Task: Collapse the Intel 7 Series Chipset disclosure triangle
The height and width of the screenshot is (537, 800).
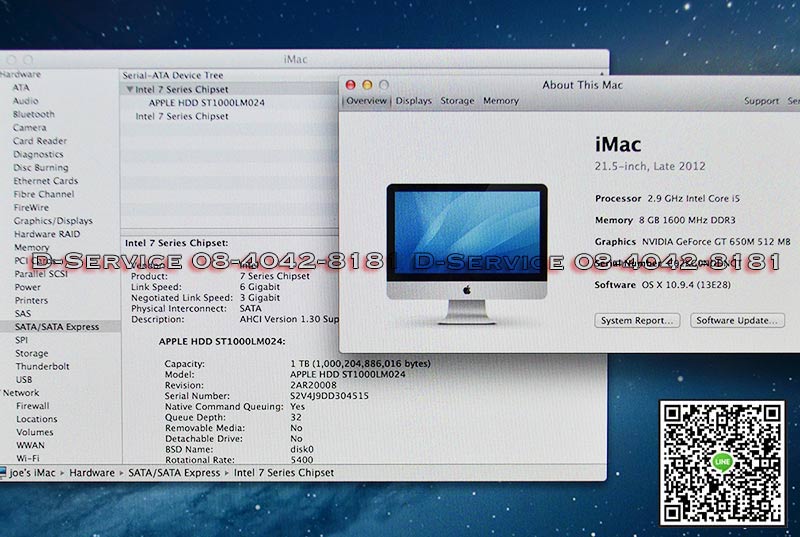Action: [x=130, y=89]
